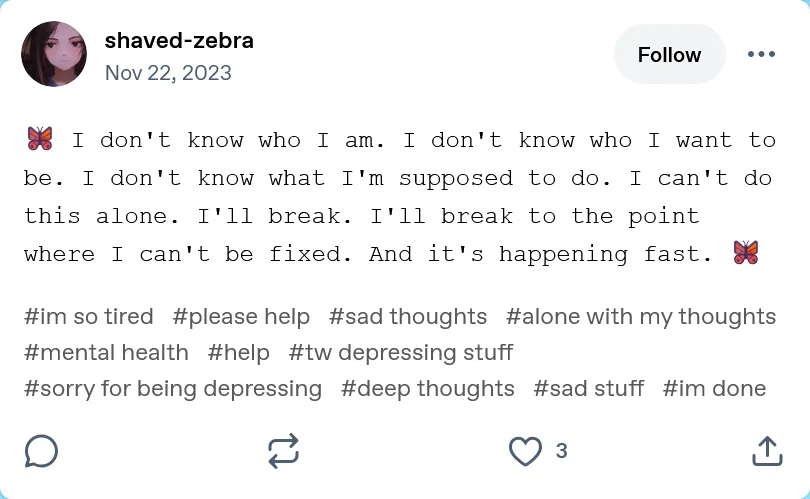
Task: Click the #help hashtag
Action: pos(239,352)
